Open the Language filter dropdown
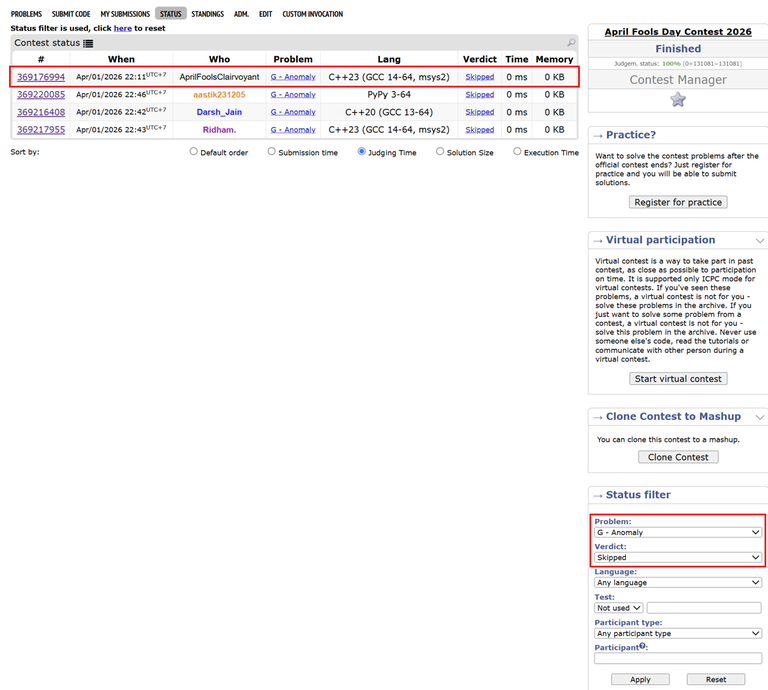This screenshot has height=690, width=768. [x=678, y=582]
